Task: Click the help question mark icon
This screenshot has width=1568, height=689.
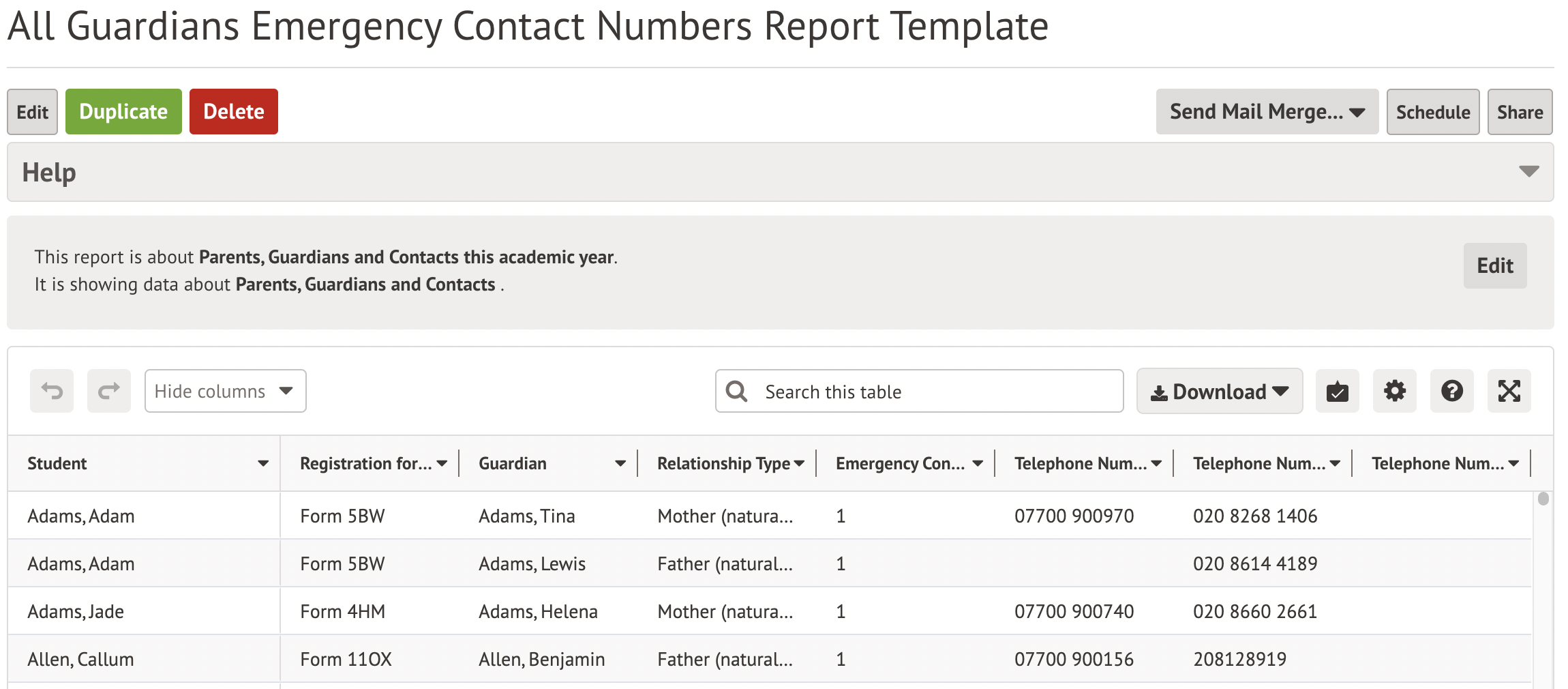Action: pos(1451,391)
